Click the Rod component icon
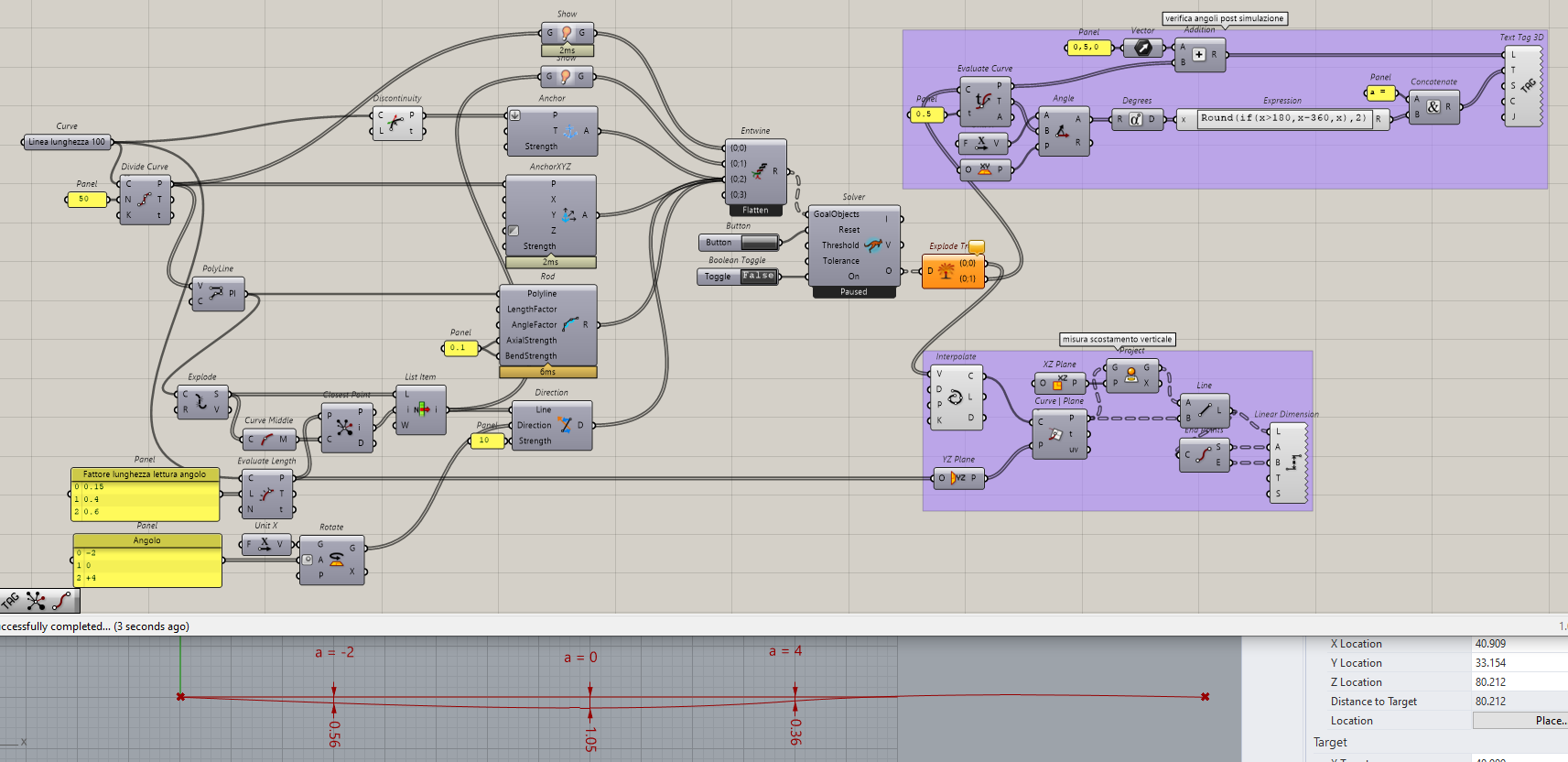Image resolution: width=1568 pixels, height=762 pixels. [570, 324]
